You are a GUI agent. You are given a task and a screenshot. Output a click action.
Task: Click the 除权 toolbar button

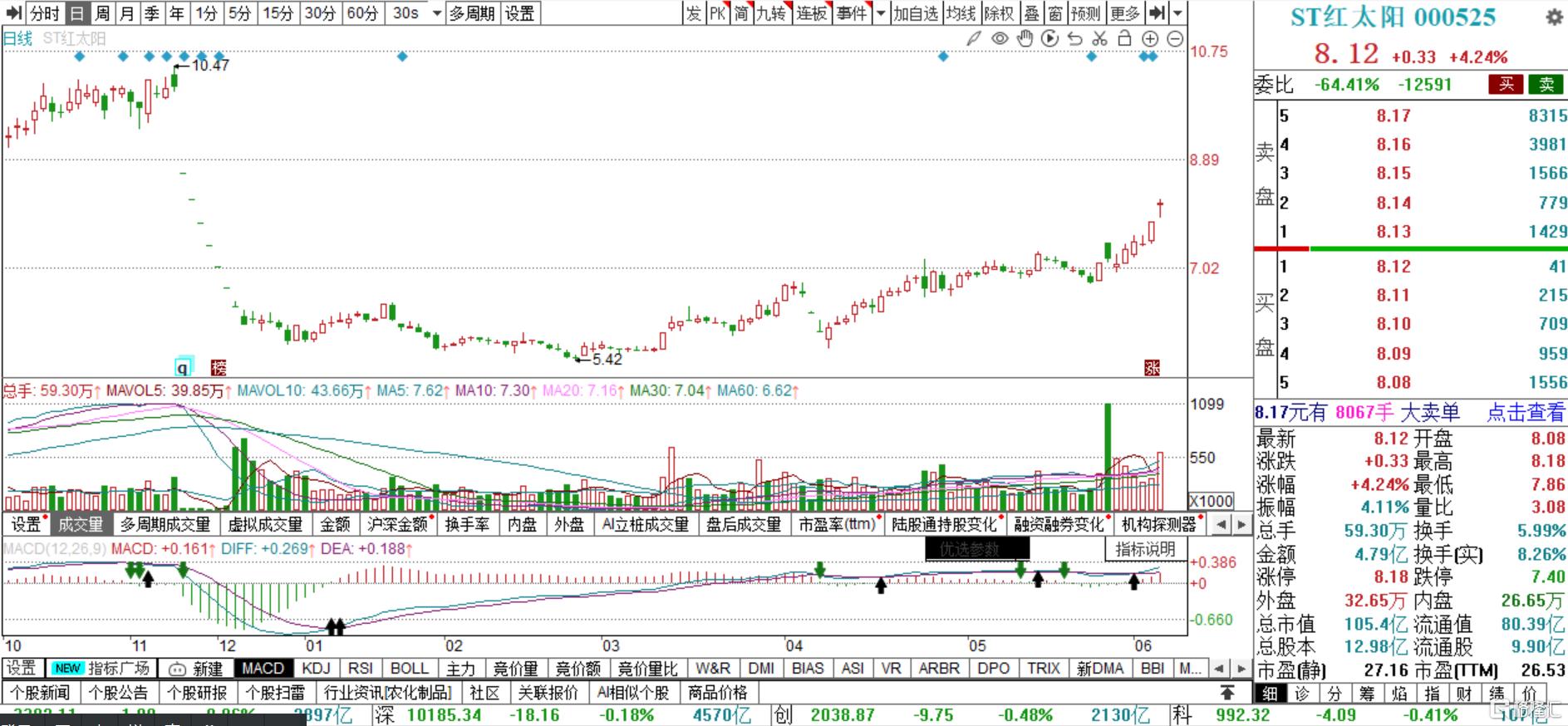coord(999,13)
